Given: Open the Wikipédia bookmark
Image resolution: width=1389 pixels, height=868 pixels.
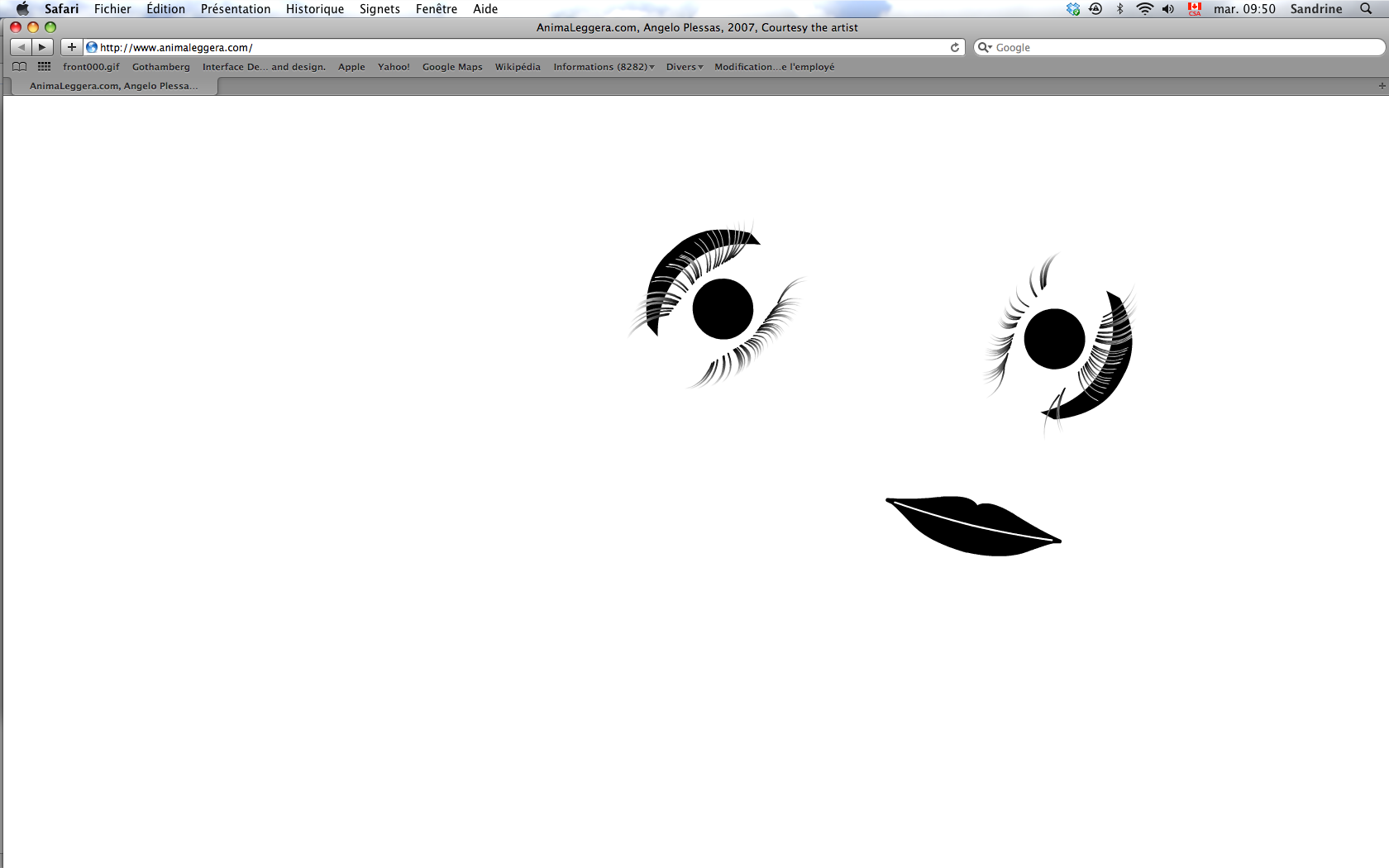Looking at the screenshot, I should 518,67.
